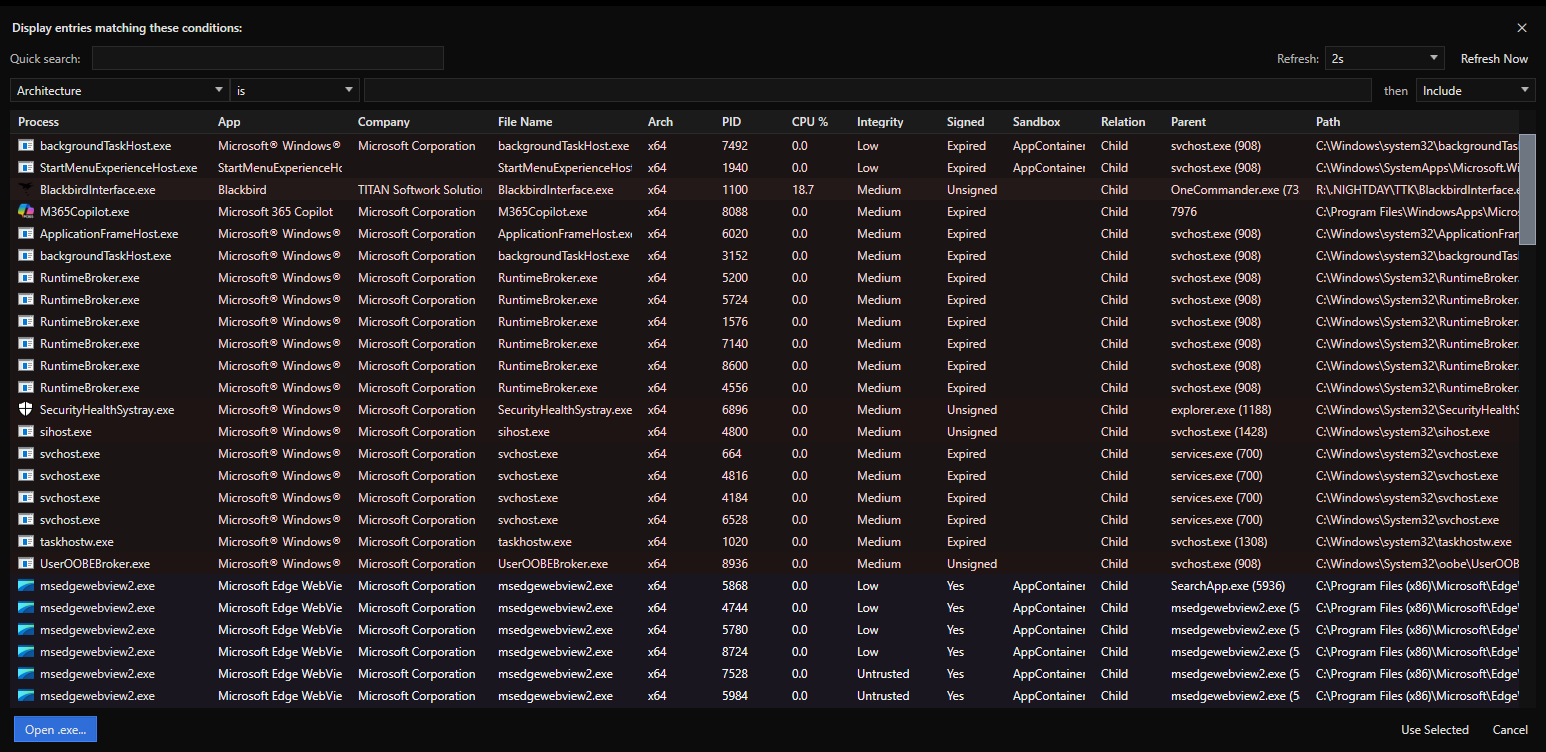Click the M365Copilot.exe colorful icon
Viewport: 1546px width, 752px height.
[26, 212]
